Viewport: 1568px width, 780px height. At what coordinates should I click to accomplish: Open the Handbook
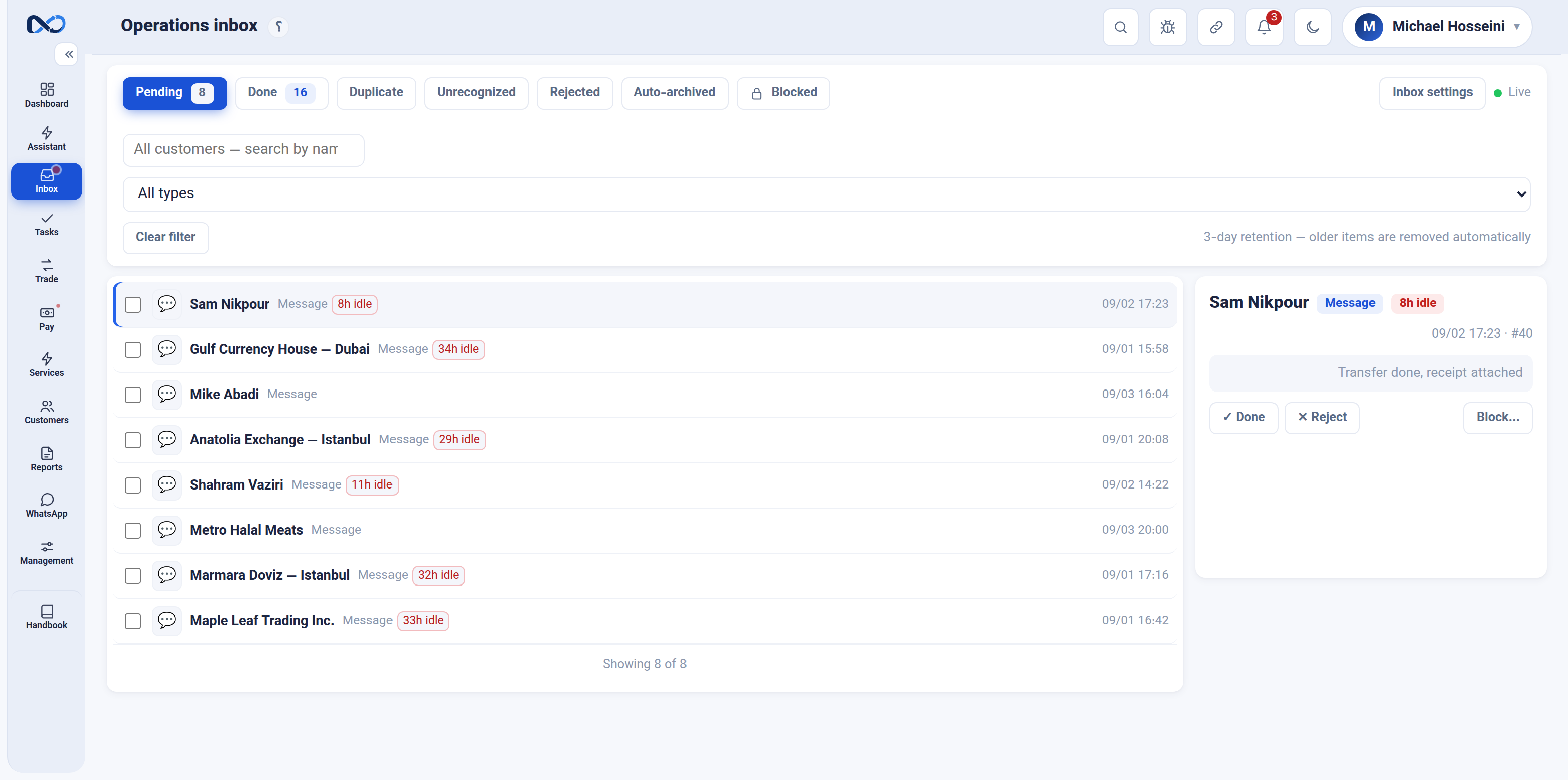point(46,617)
